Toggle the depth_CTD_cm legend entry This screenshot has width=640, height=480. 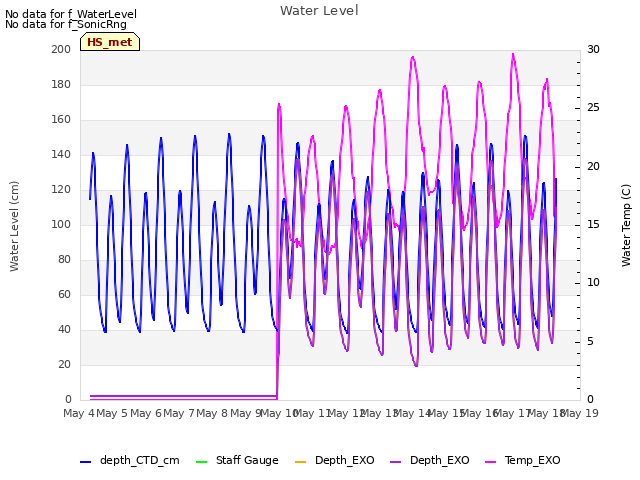130,460
